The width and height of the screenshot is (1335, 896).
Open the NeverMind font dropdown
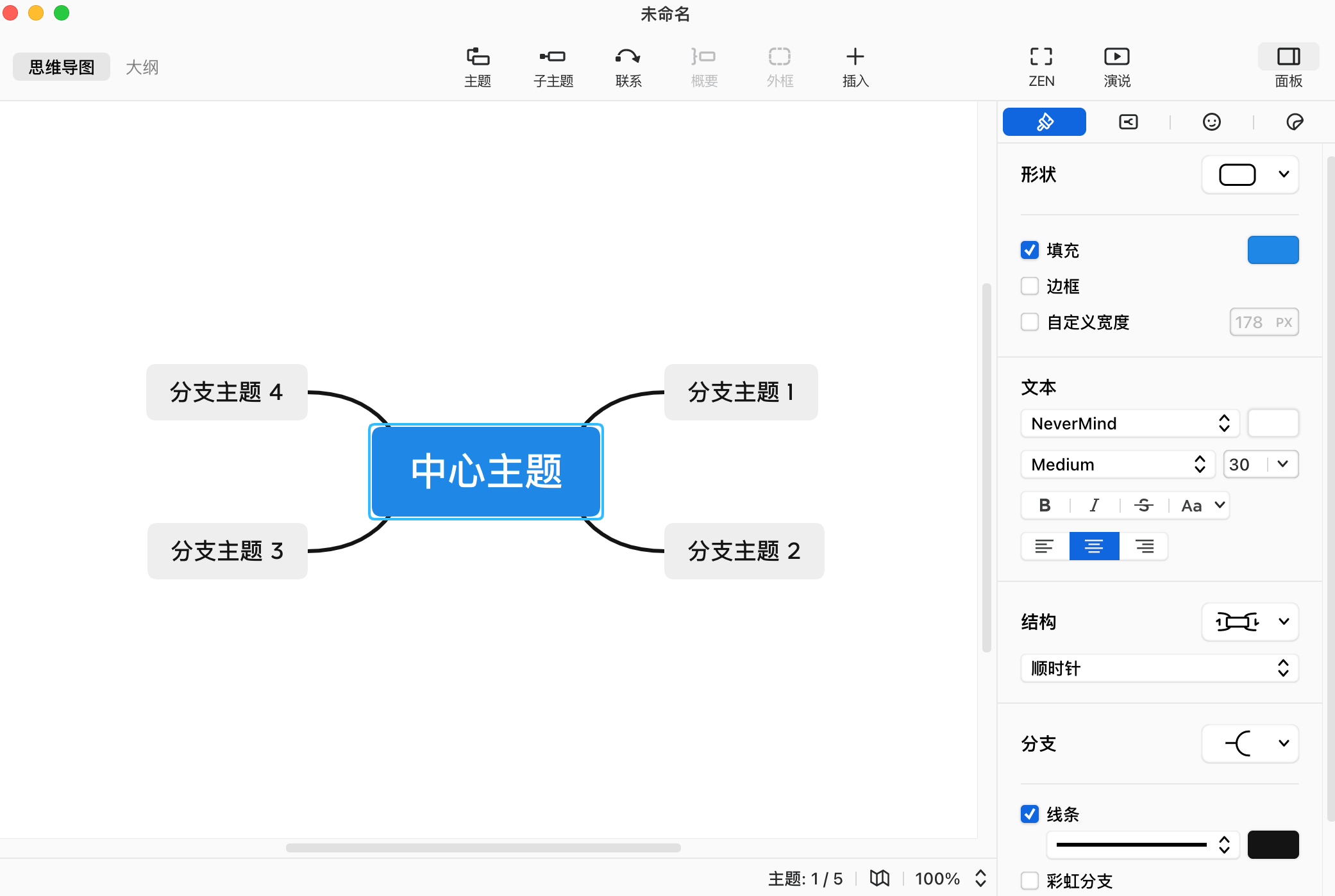tap(1129, 424)
